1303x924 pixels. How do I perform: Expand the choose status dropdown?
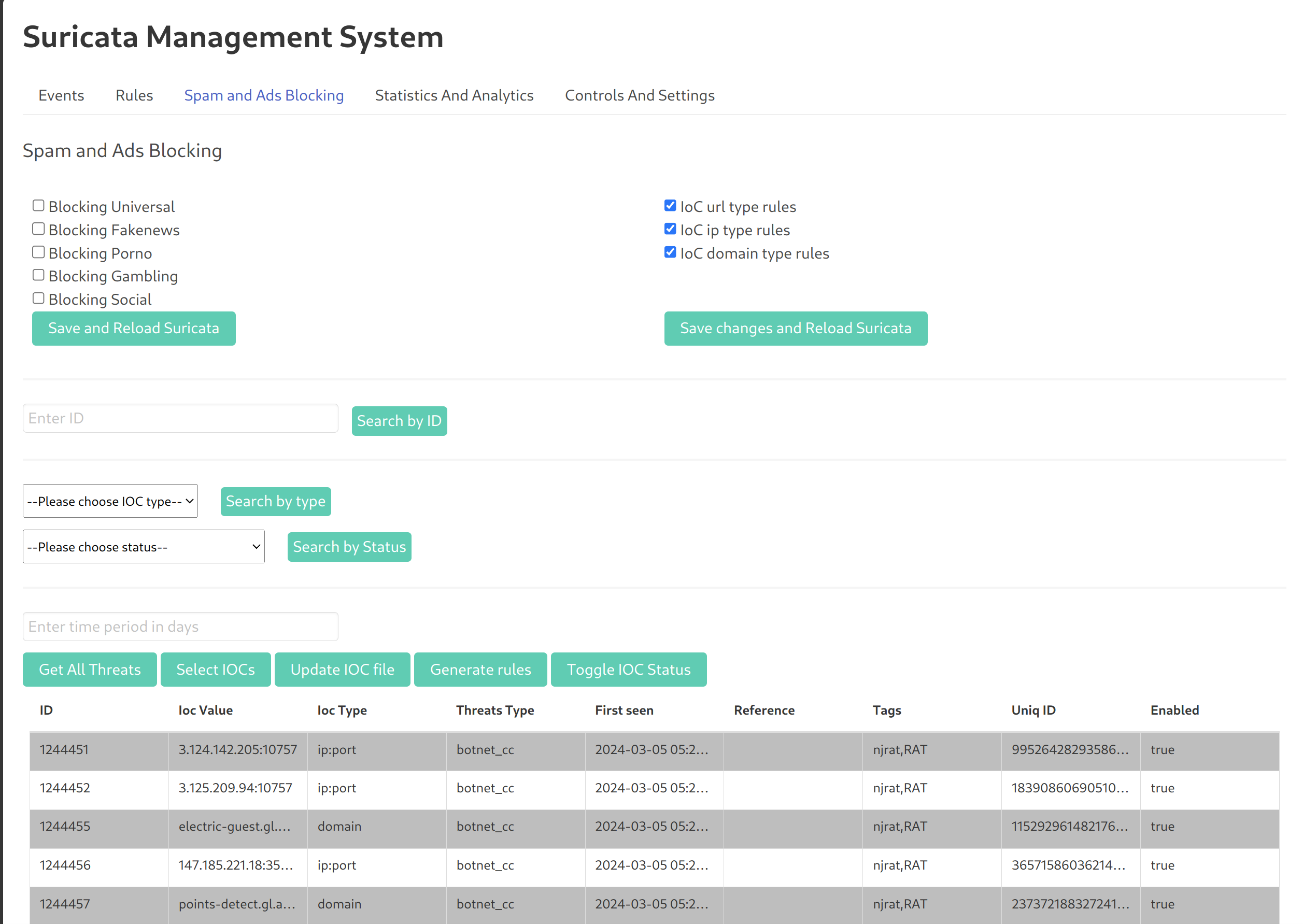(144, 546)
